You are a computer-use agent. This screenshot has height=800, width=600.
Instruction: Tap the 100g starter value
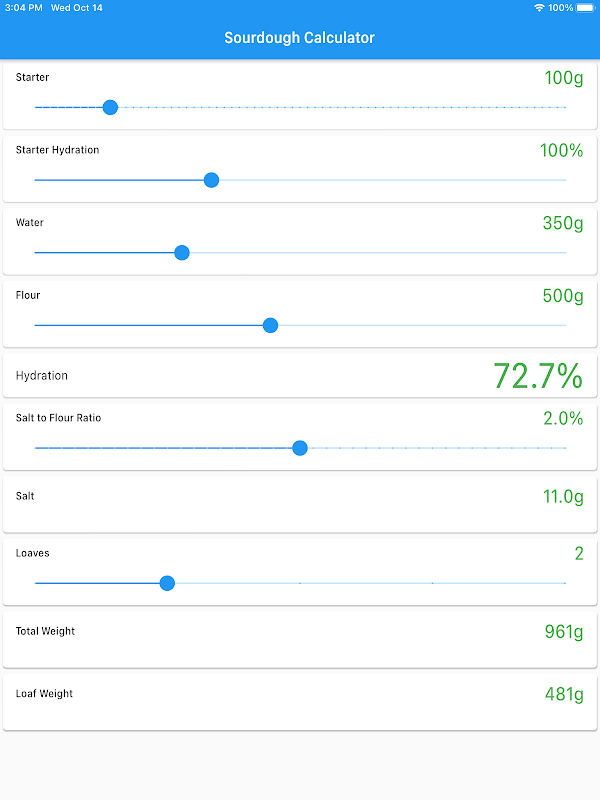[563, 78]
